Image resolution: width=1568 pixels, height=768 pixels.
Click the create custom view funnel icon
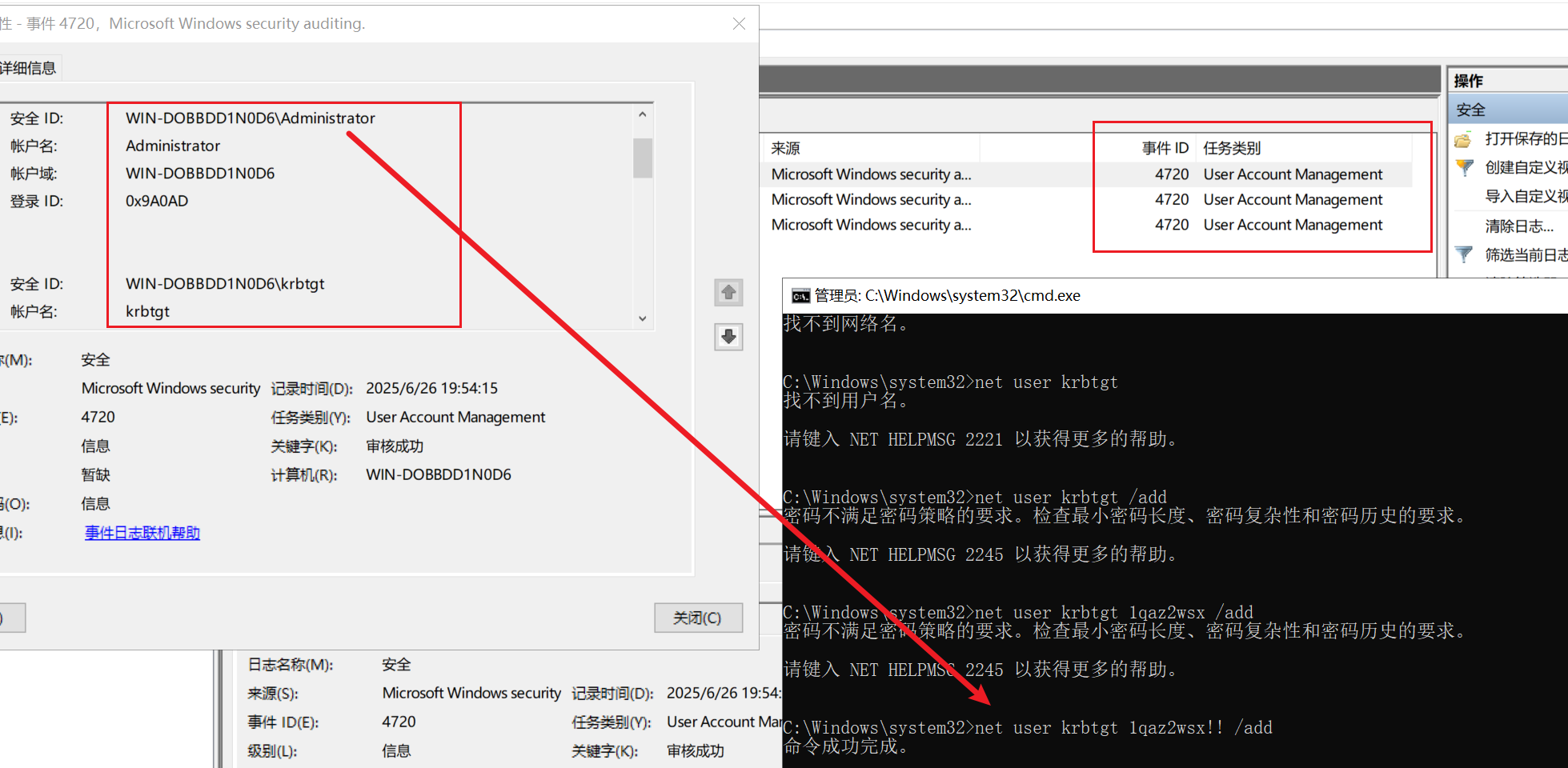coord(1464,168)
